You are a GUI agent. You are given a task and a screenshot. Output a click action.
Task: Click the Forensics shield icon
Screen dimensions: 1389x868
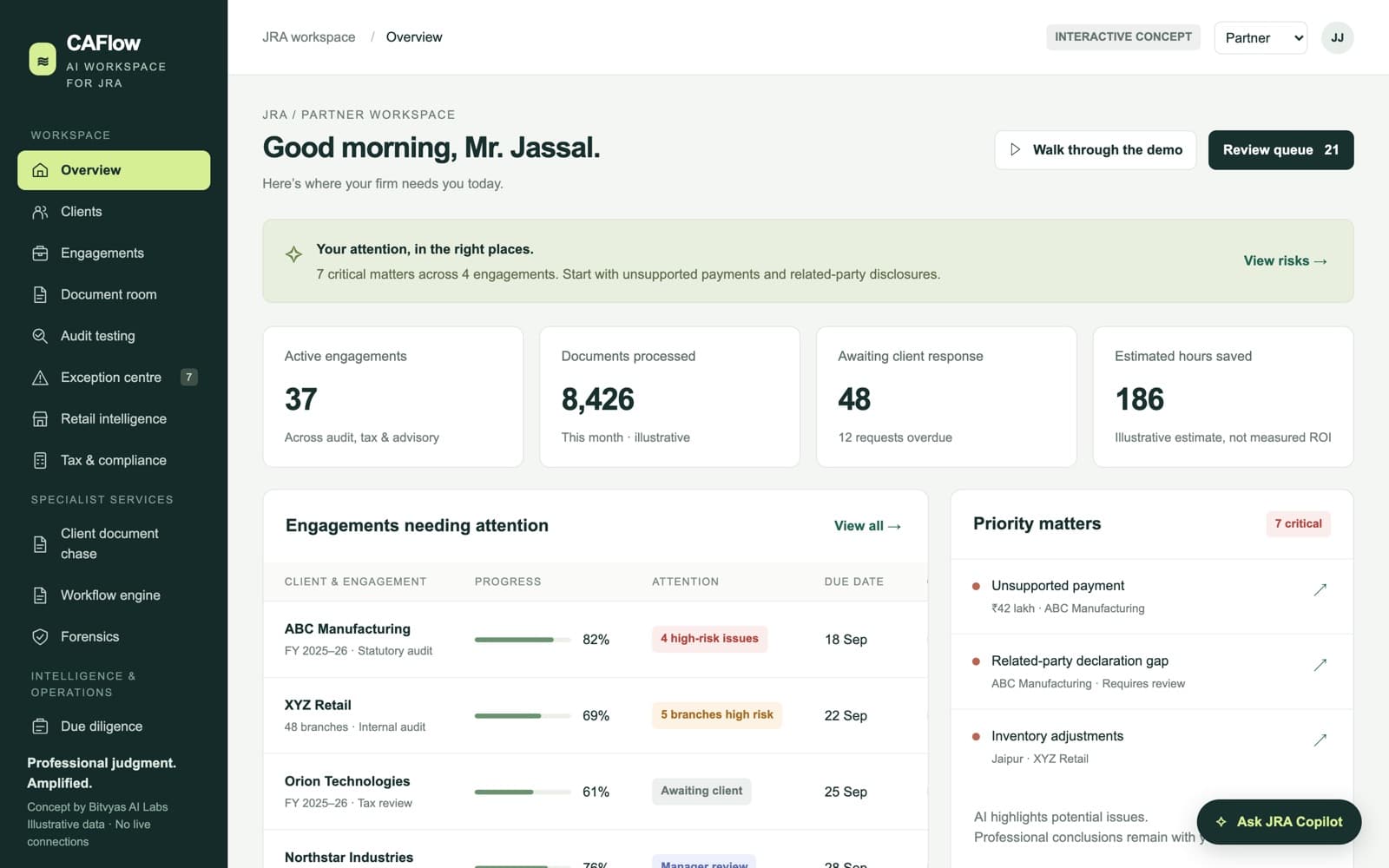[x=40, y=637]
